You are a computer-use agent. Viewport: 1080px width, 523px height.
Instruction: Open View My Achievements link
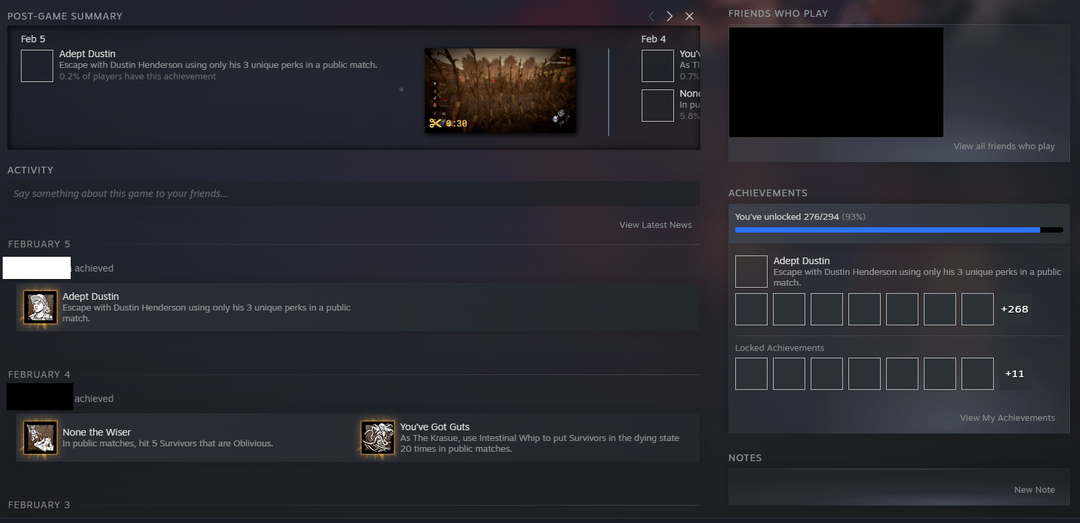pyautogui.click(x=1006, y=418)
